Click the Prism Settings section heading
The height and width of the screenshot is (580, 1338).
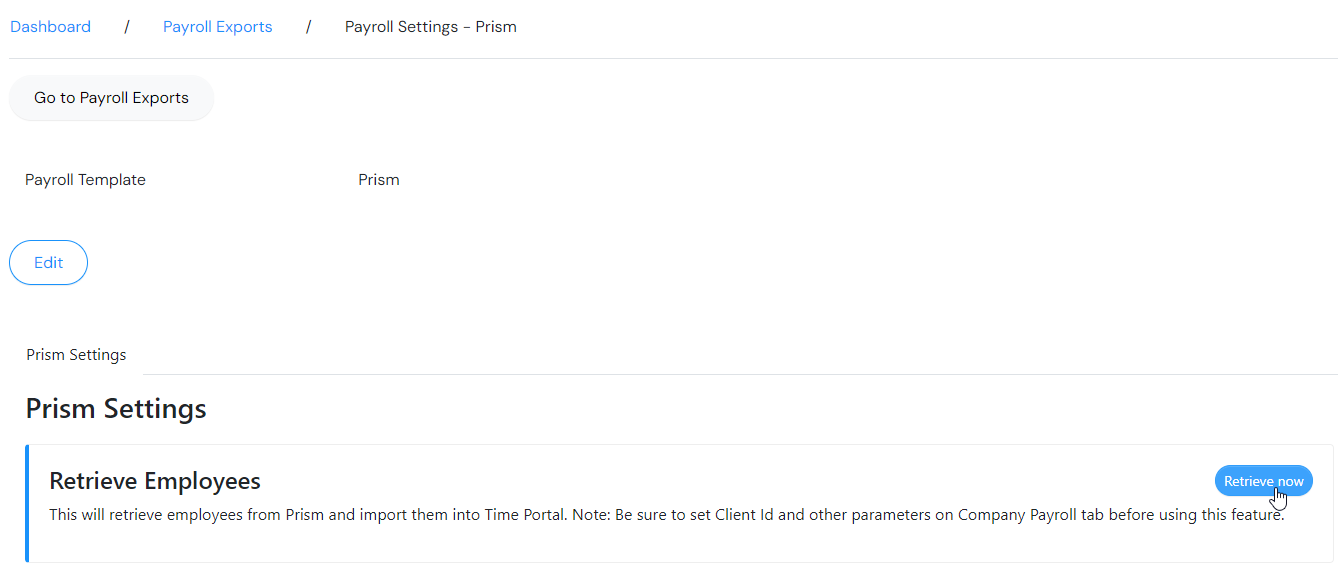click(115, 408)
